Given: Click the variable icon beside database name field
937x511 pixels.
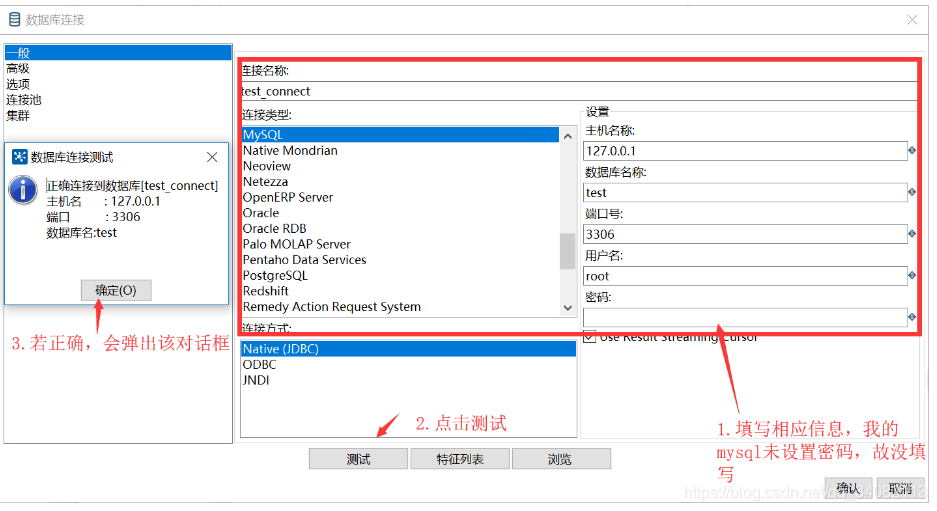Looking at the screenshot, I should [911, 192].
